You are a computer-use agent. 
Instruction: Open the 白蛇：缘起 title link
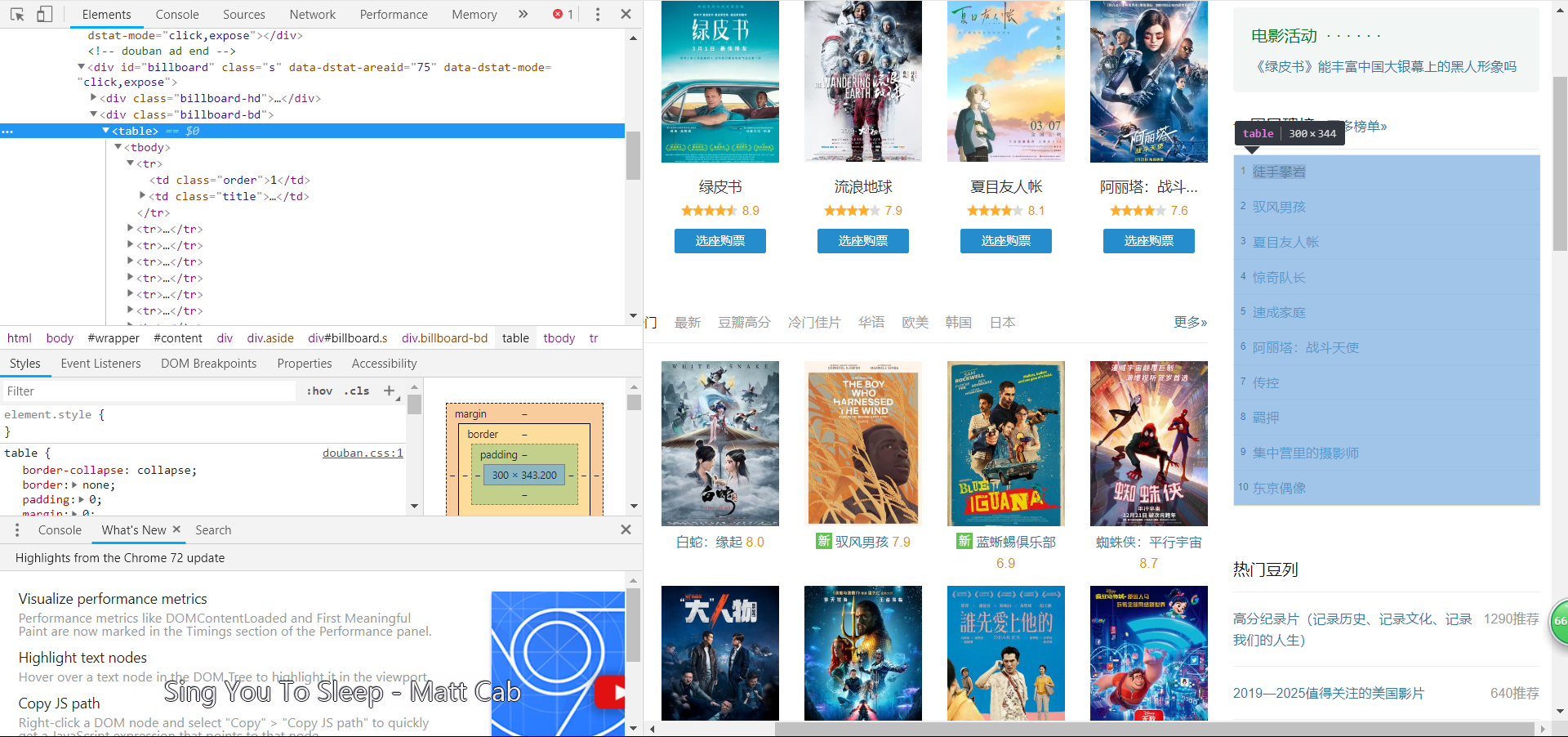click(710, 542)
